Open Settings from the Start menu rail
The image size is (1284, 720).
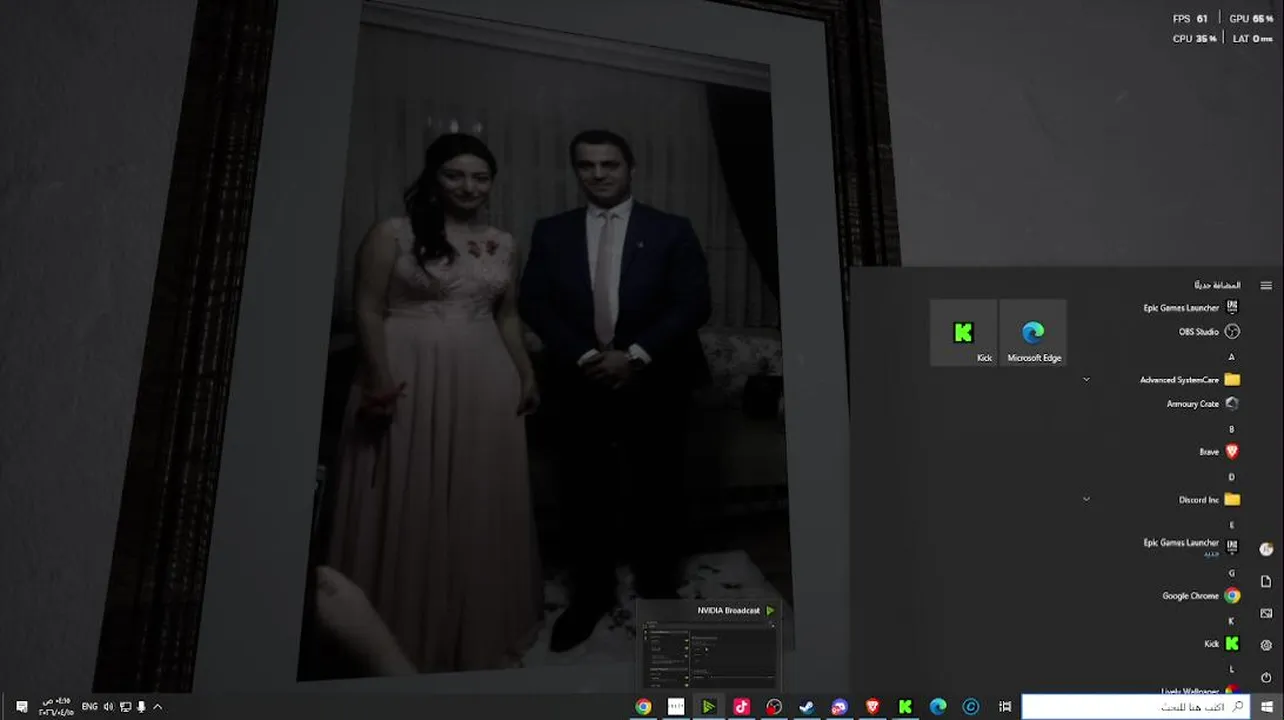tap(1266, 645)
